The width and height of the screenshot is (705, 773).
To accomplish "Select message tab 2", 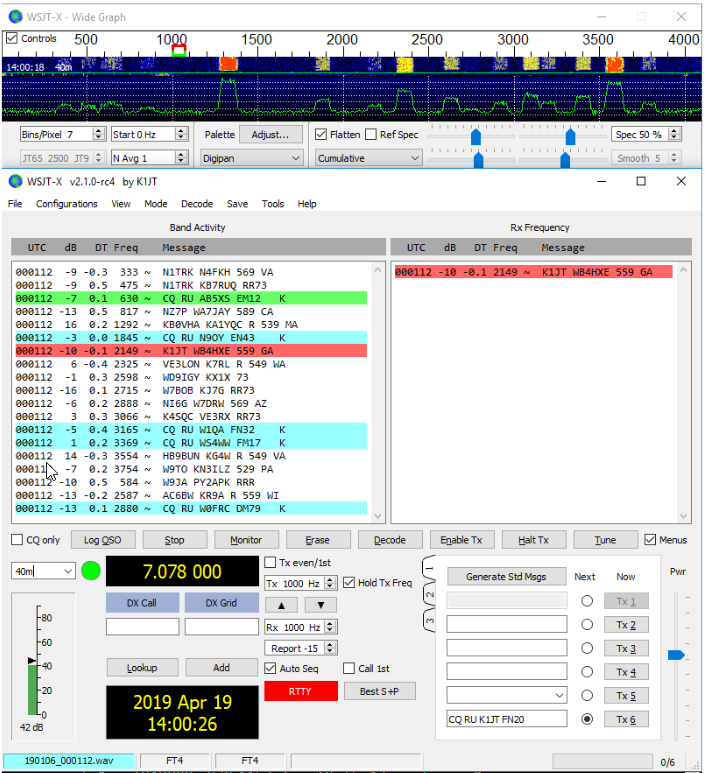I will click(x=430, y=594).
